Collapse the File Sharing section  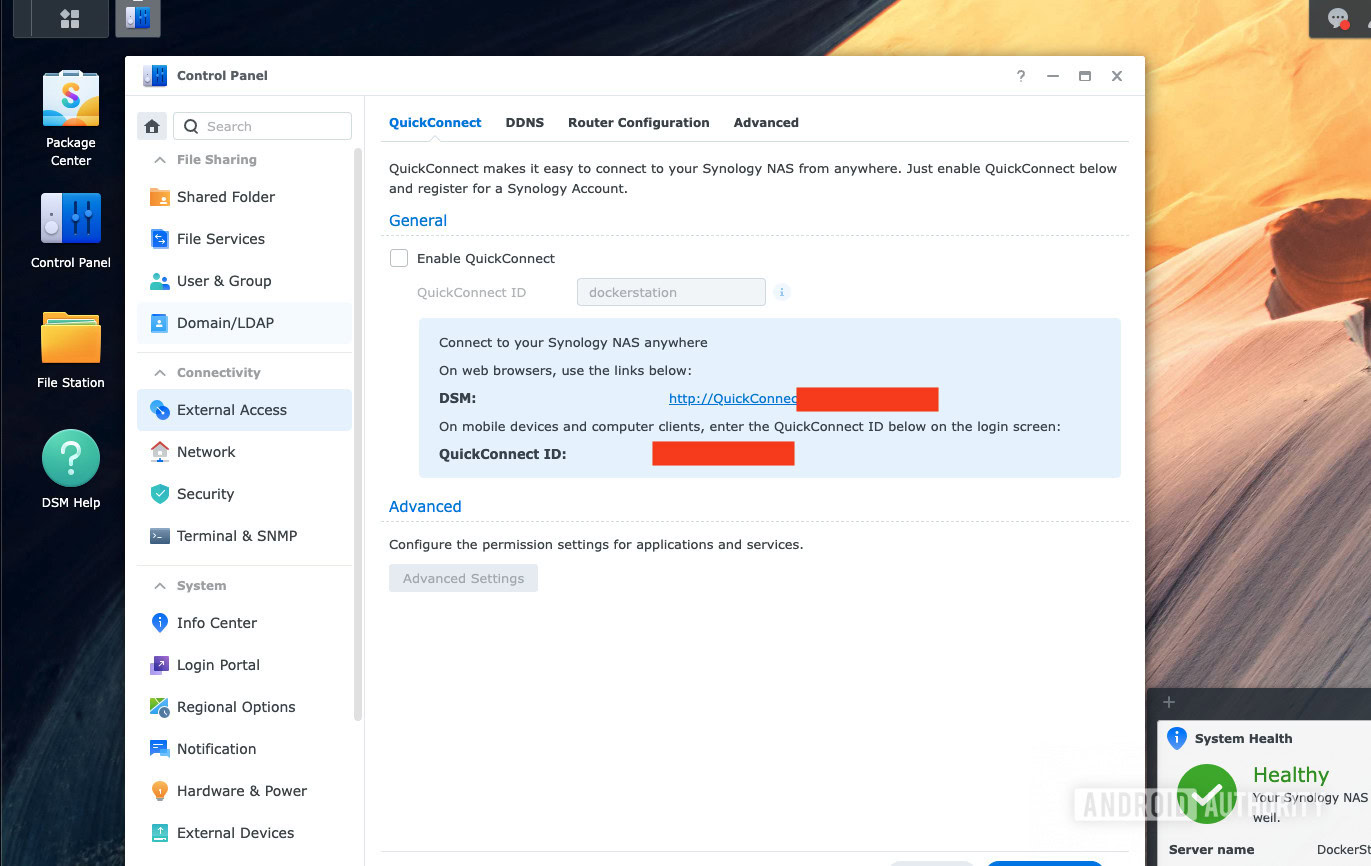click(160, 160)
